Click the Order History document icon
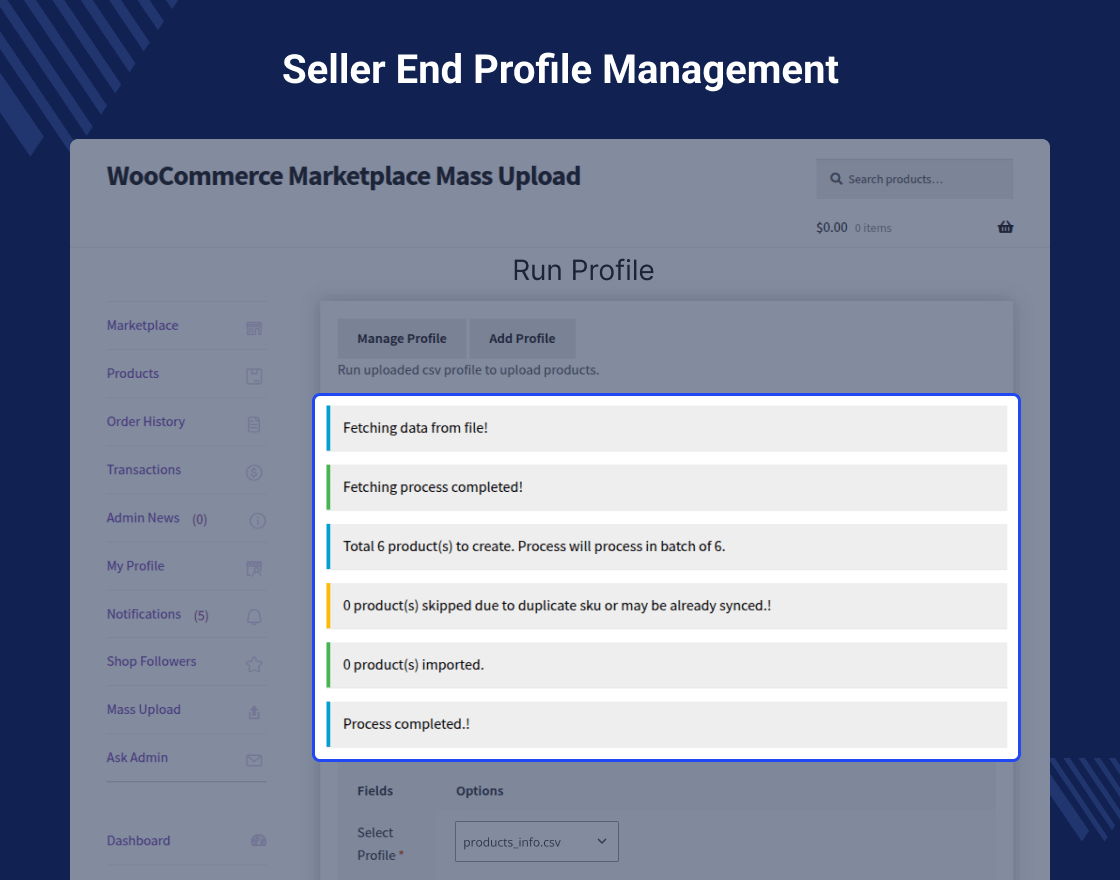The height and width of the screenshot is (880, 1120). pyautogui.click(x=254, y=424)
